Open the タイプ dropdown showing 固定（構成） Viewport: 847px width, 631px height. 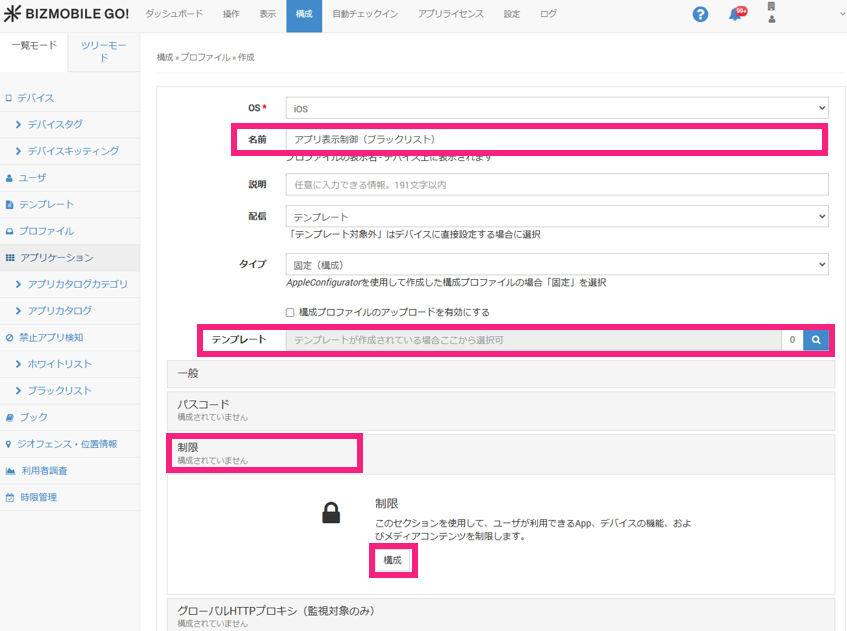pos(556,264)
